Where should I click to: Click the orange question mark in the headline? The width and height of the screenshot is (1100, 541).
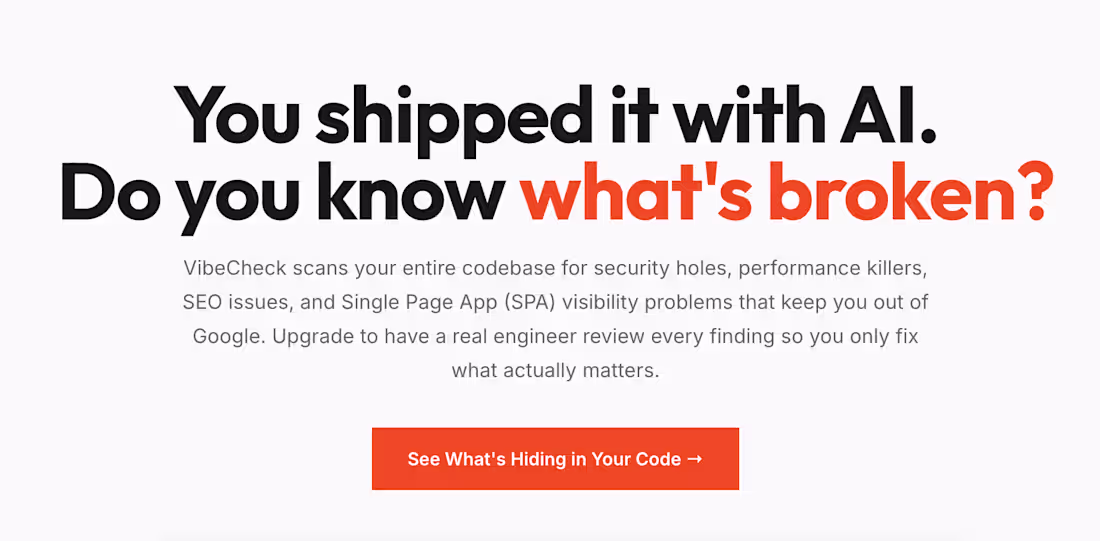tap(1025, 196)
